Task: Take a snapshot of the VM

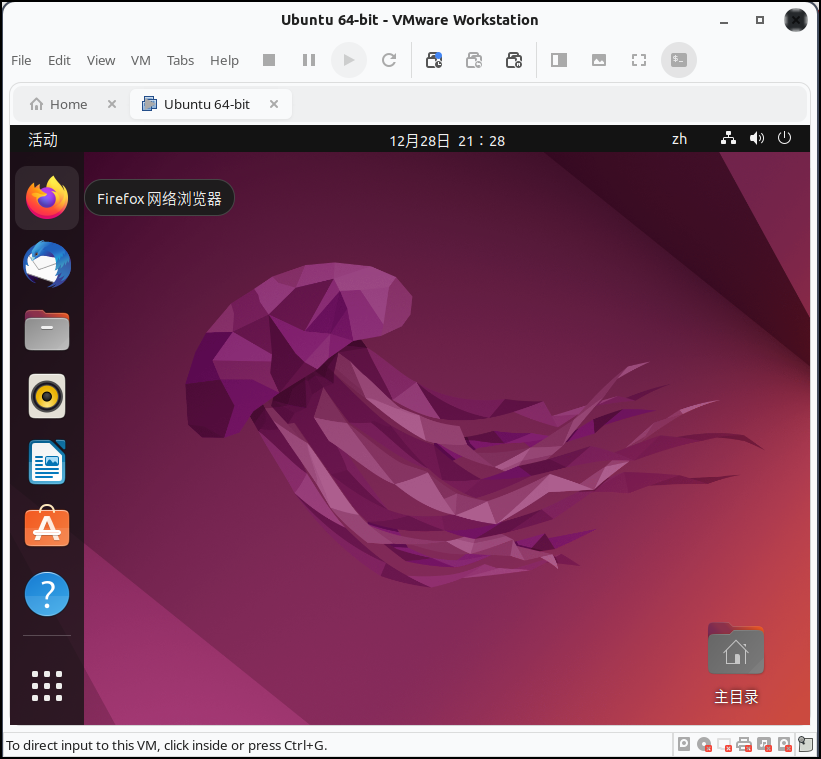Action: click(x=434, y=60)
